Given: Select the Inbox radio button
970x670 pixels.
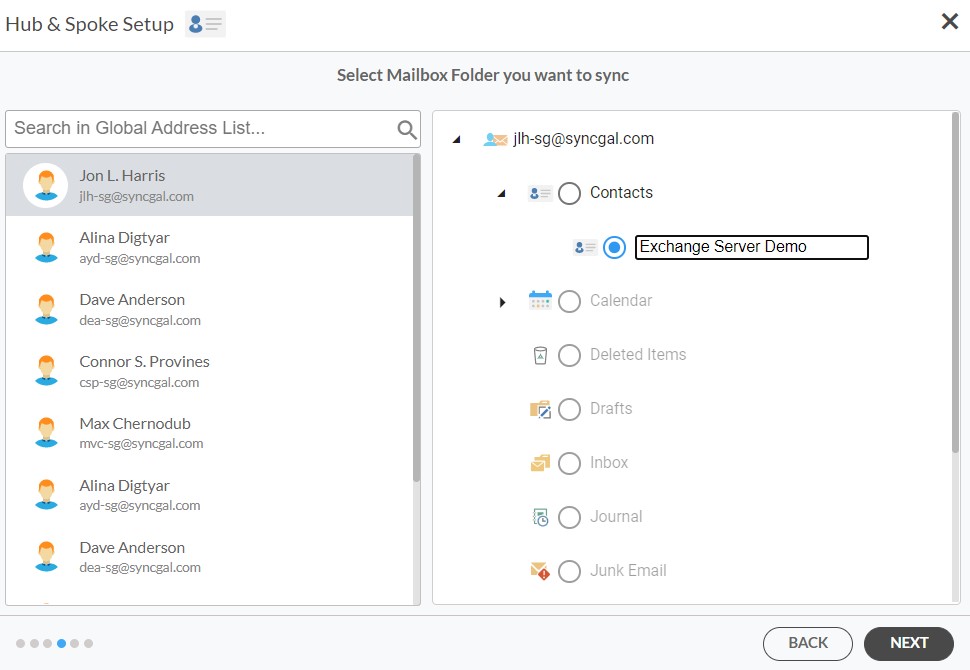Looking at the screenshot, I should tap(569, 463).
